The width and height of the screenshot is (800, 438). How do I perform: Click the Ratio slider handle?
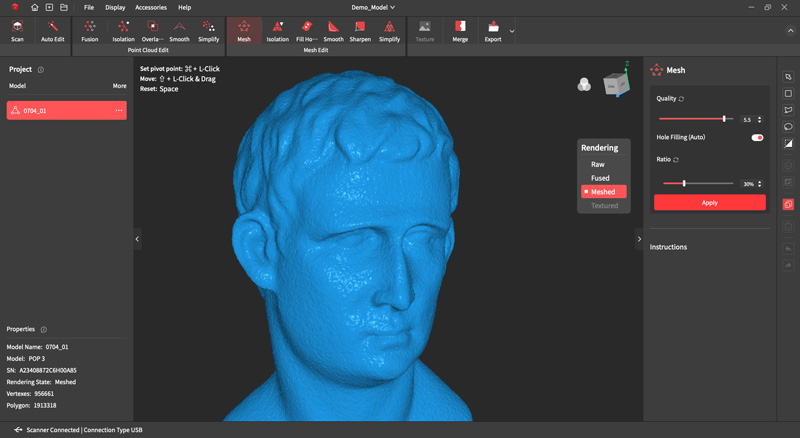pos(684,183)
